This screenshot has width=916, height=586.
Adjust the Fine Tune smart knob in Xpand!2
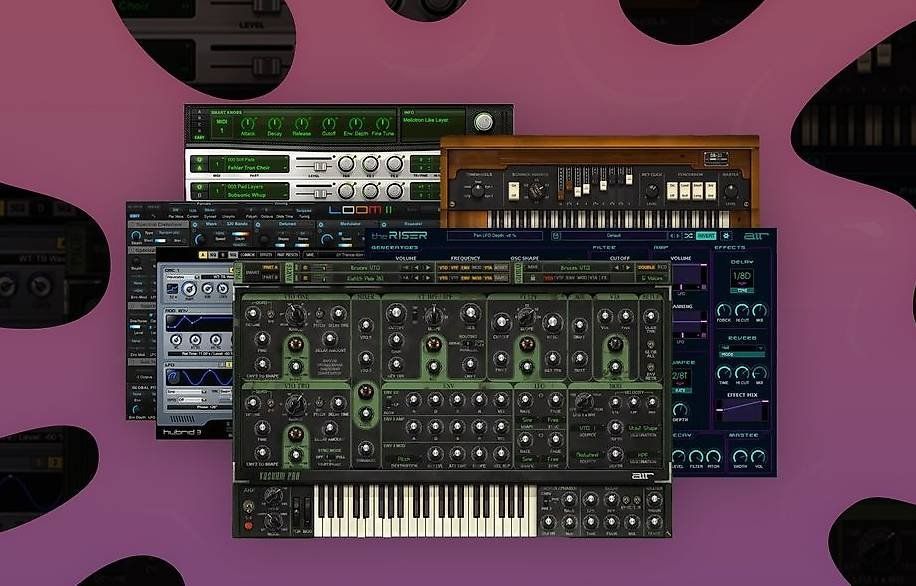click(383, 124)
